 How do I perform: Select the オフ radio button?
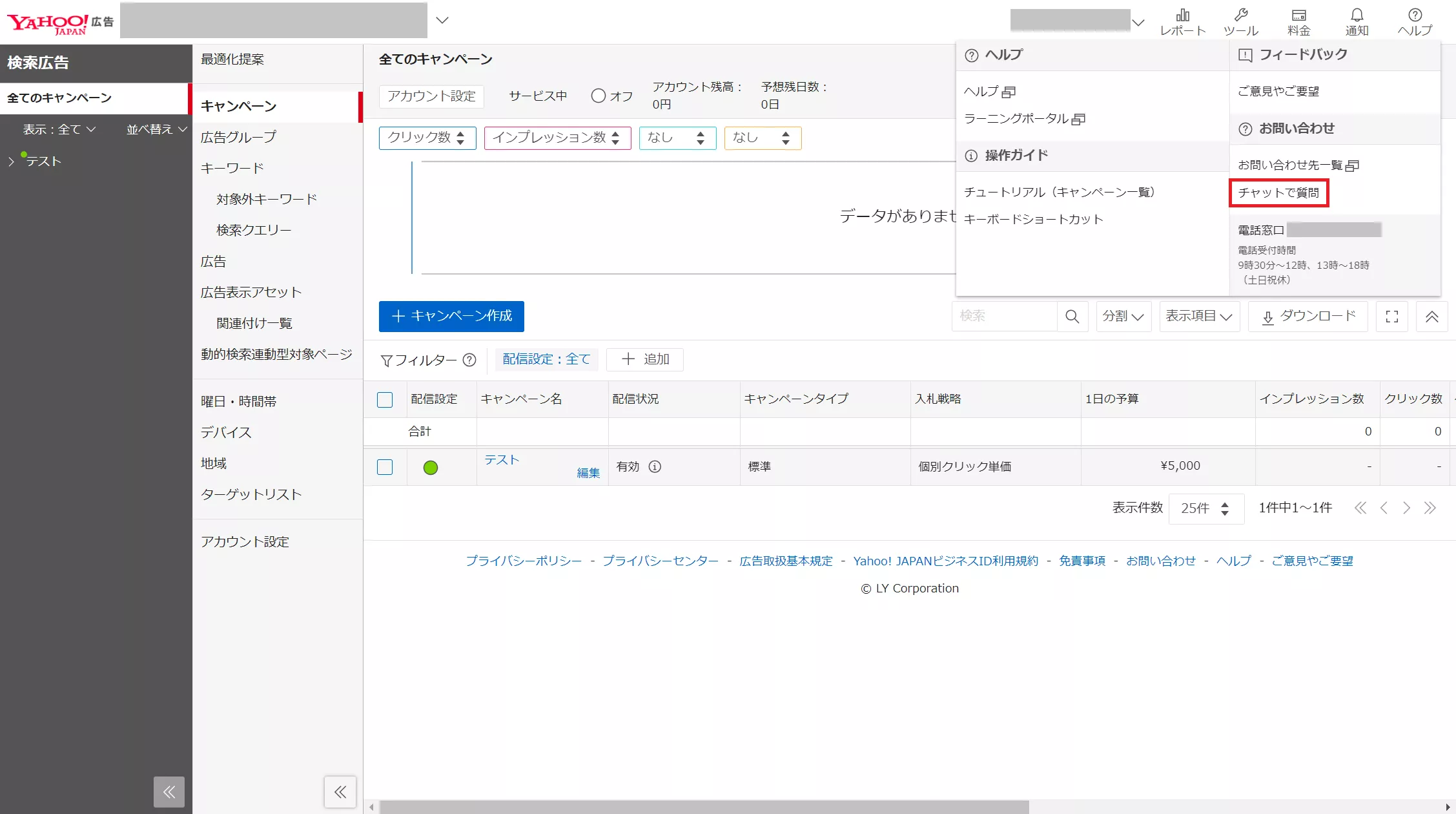[x=599, y=96]
